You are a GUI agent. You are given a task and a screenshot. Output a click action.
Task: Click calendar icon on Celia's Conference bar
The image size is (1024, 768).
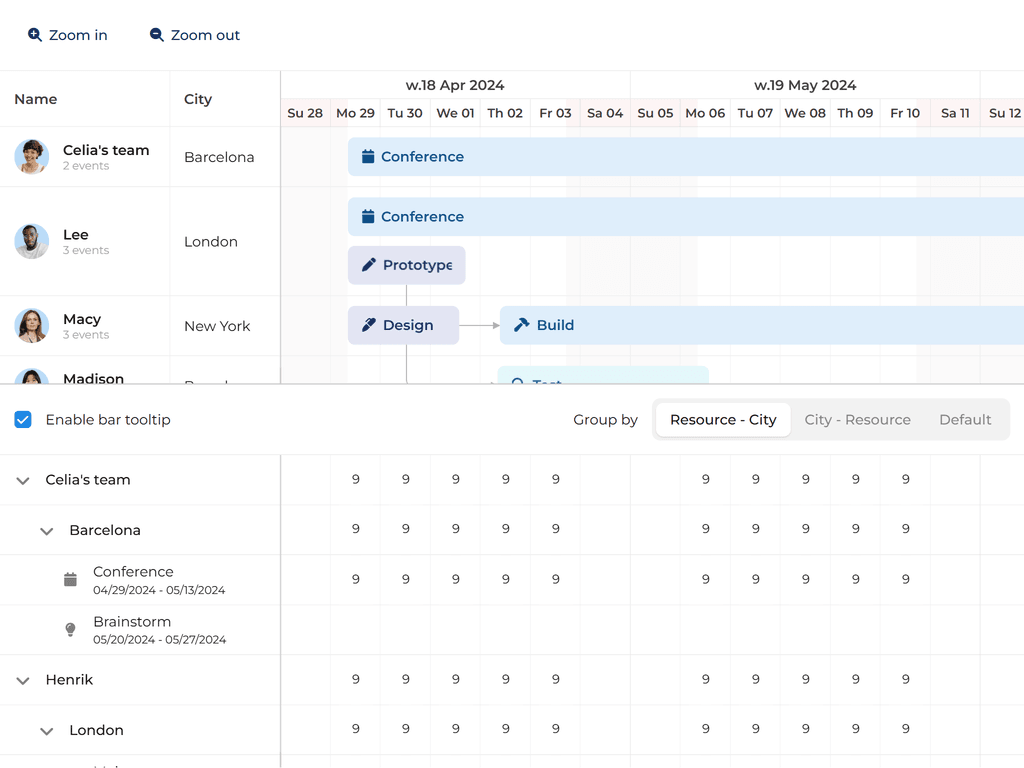click(x=368, y=157)
